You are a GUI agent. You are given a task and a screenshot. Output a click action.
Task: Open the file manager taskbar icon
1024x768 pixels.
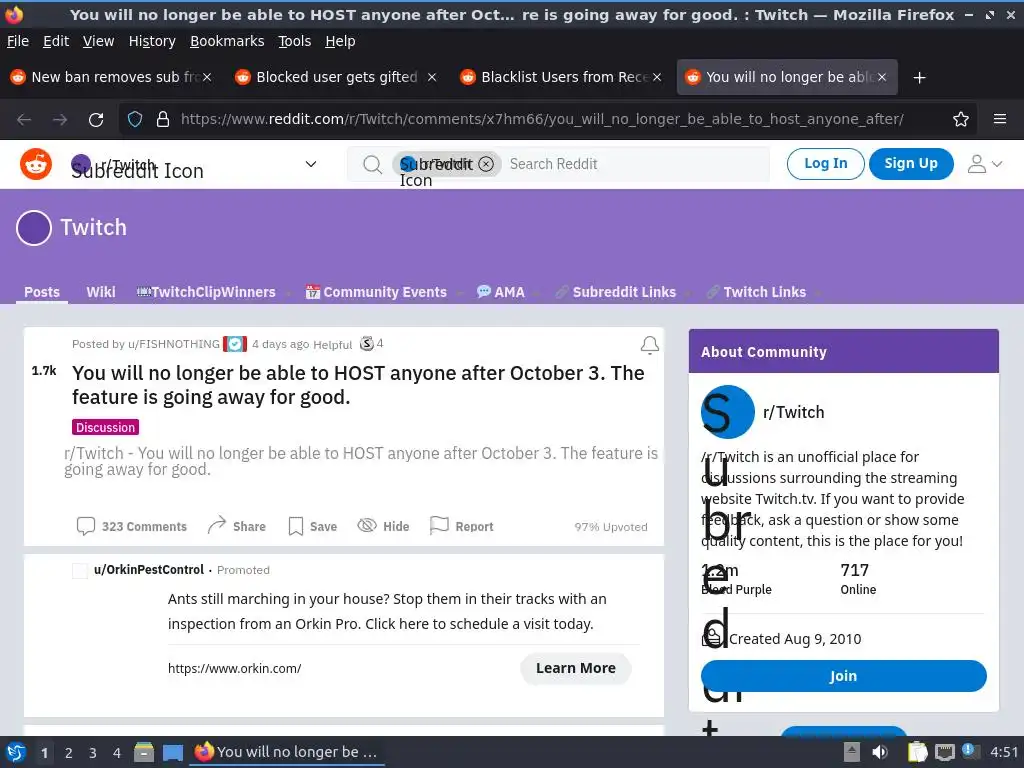[144, 752]
